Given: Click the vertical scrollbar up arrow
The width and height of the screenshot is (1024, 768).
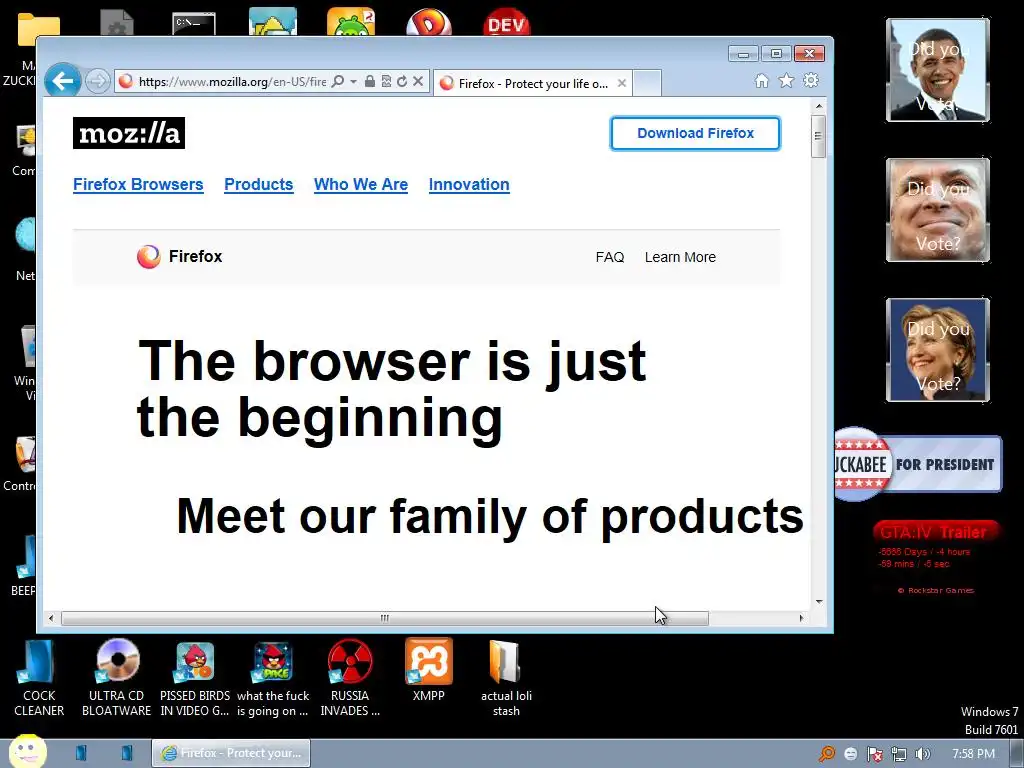Looking at the screenshot, I should tap(819, 106).
